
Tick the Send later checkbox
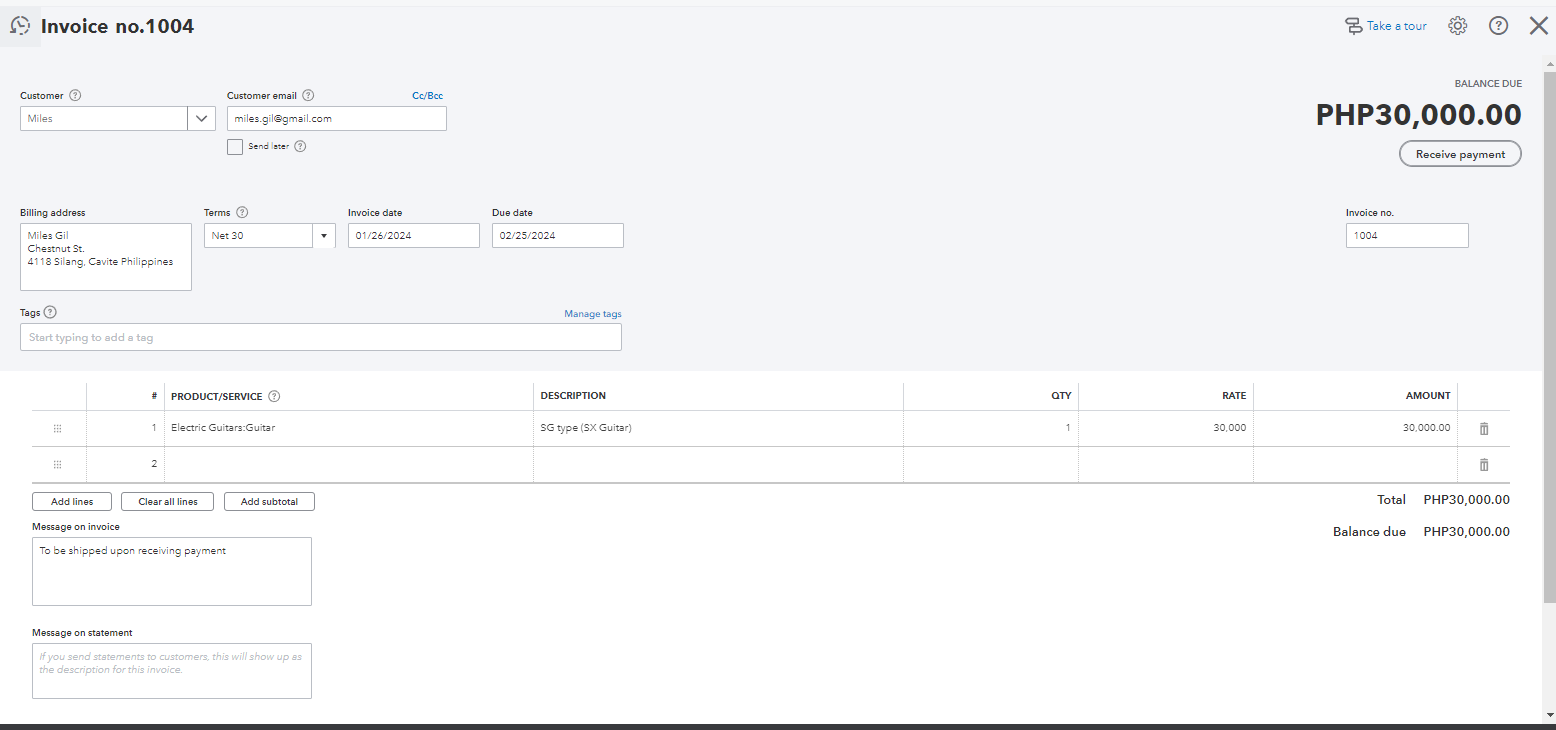[235, 147]
